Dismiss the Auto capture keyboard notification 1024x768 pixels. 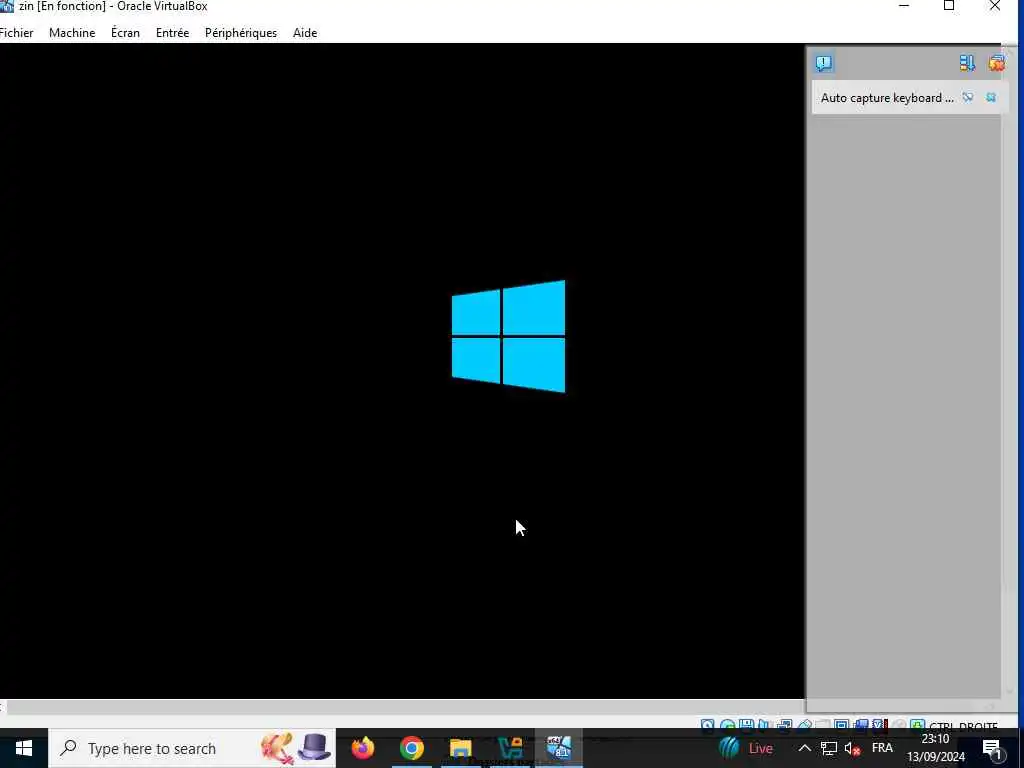click(x=991, y=97)
